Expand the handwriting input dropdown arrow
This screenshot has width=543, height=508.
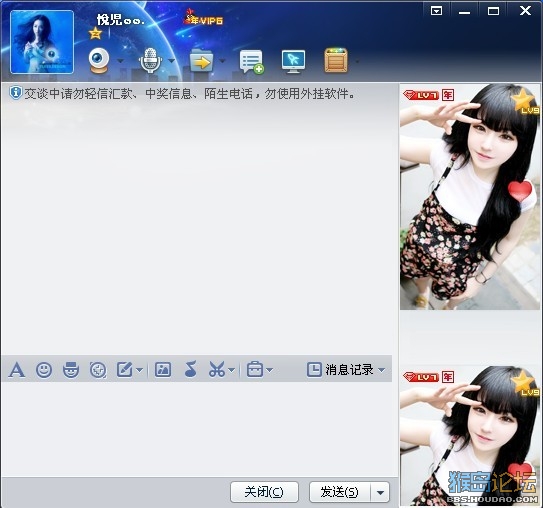[140, 370]
